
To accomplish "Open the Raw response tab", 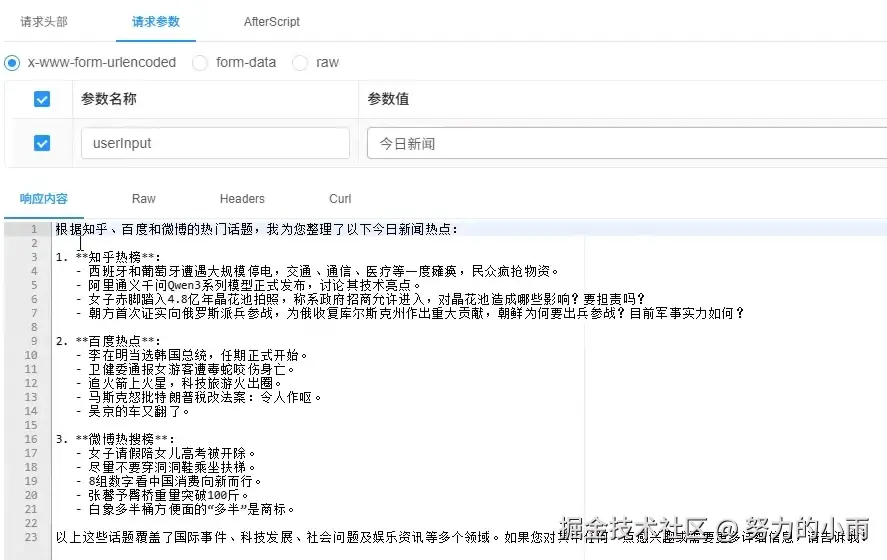I will (144, 199).
